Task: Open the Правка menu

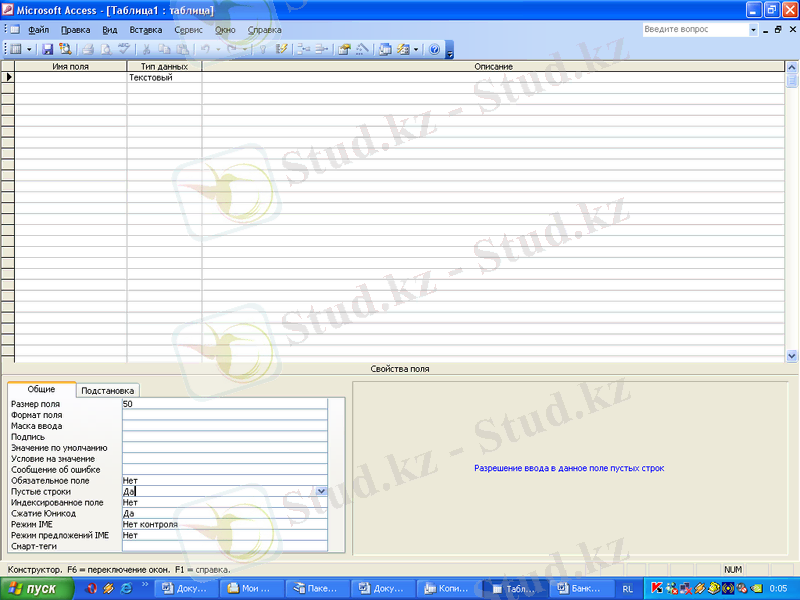Action: [x=76, y=30]
